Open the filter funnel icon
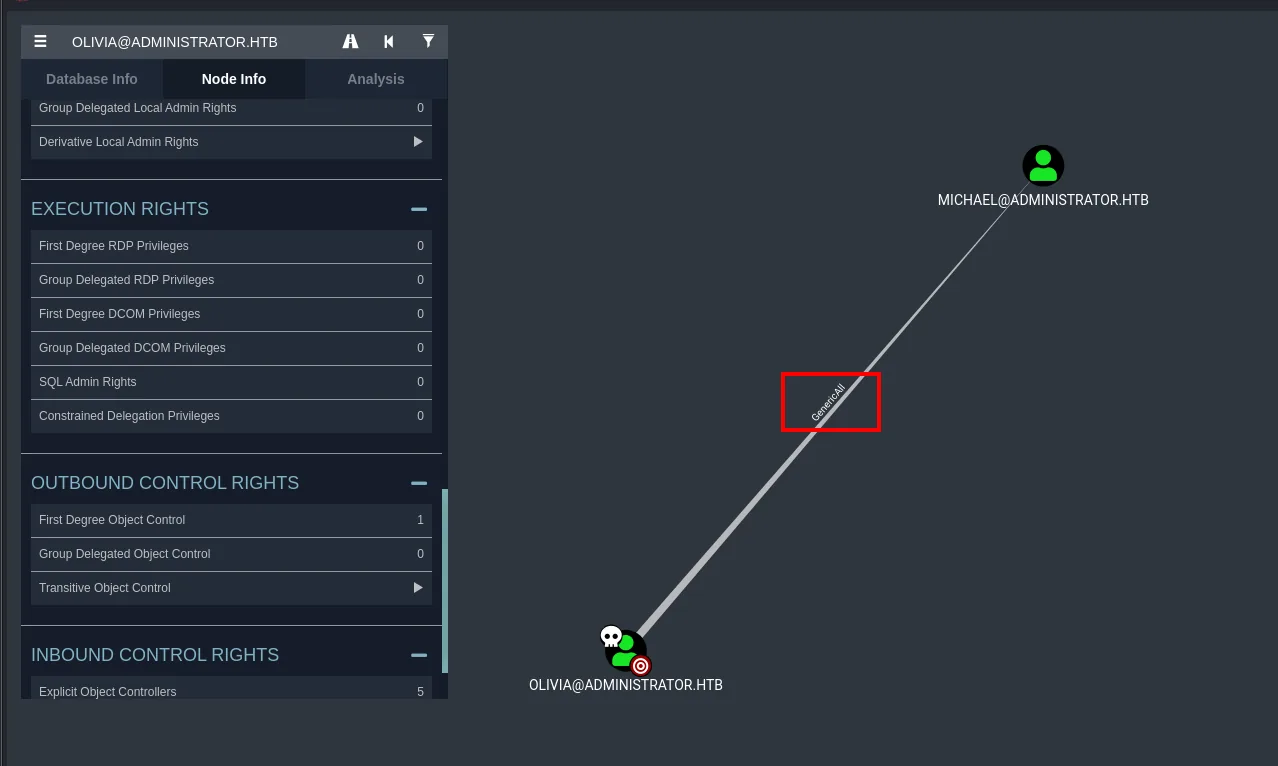 tap(428, 41)
